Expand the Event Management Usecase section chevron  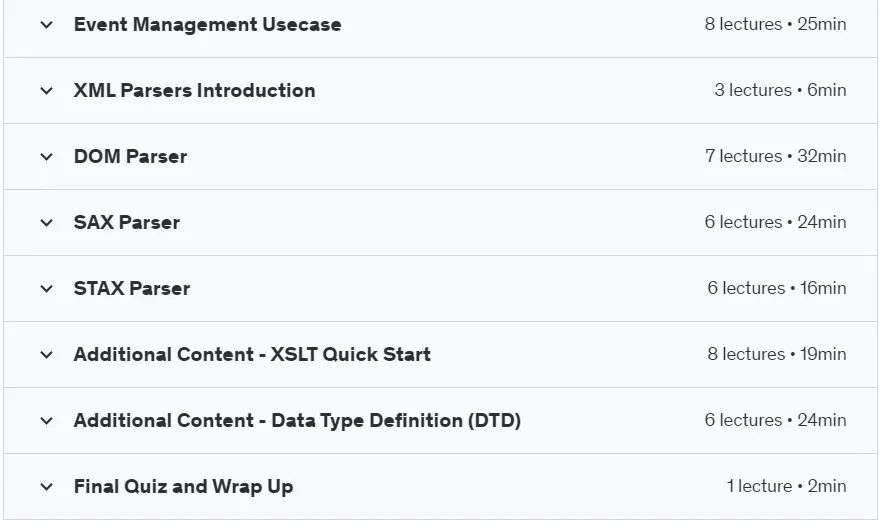click(x=47, y=25)
